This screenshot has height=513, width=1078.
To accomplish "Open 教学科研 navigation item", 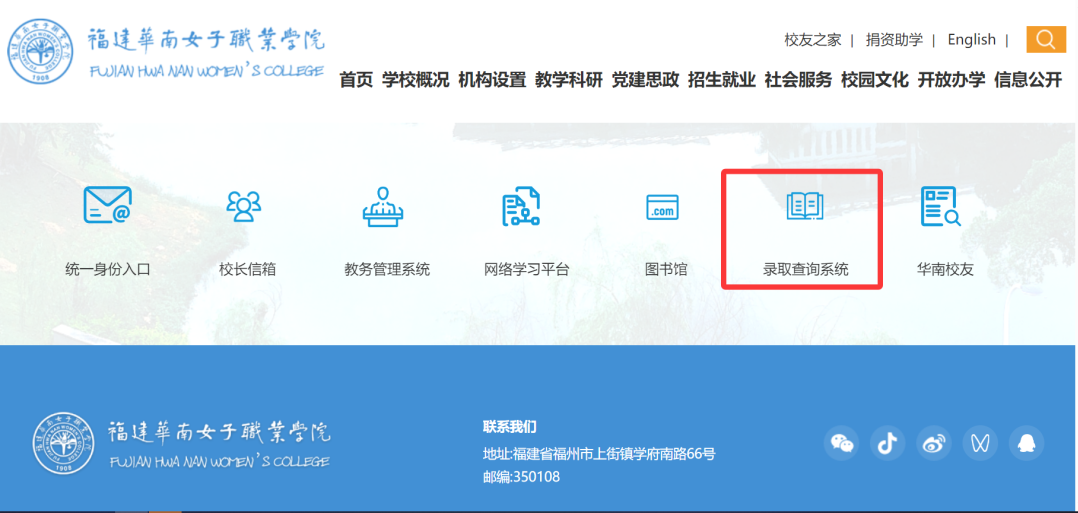I will tap(569, 80).
